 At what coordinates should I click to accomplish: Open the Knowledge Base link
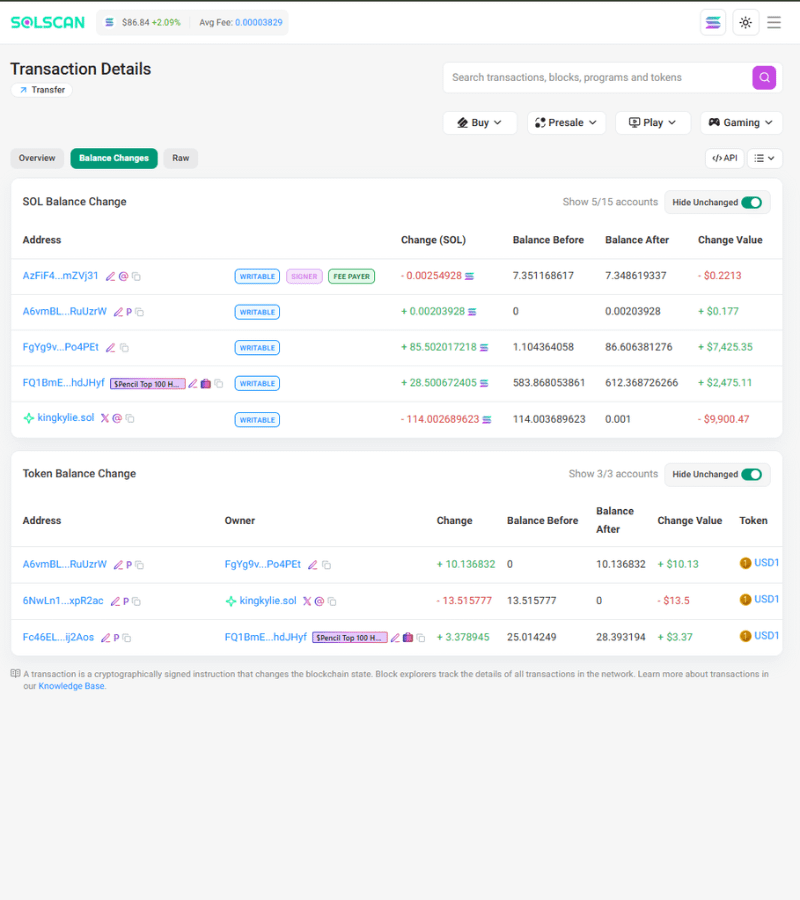(70, 686)
